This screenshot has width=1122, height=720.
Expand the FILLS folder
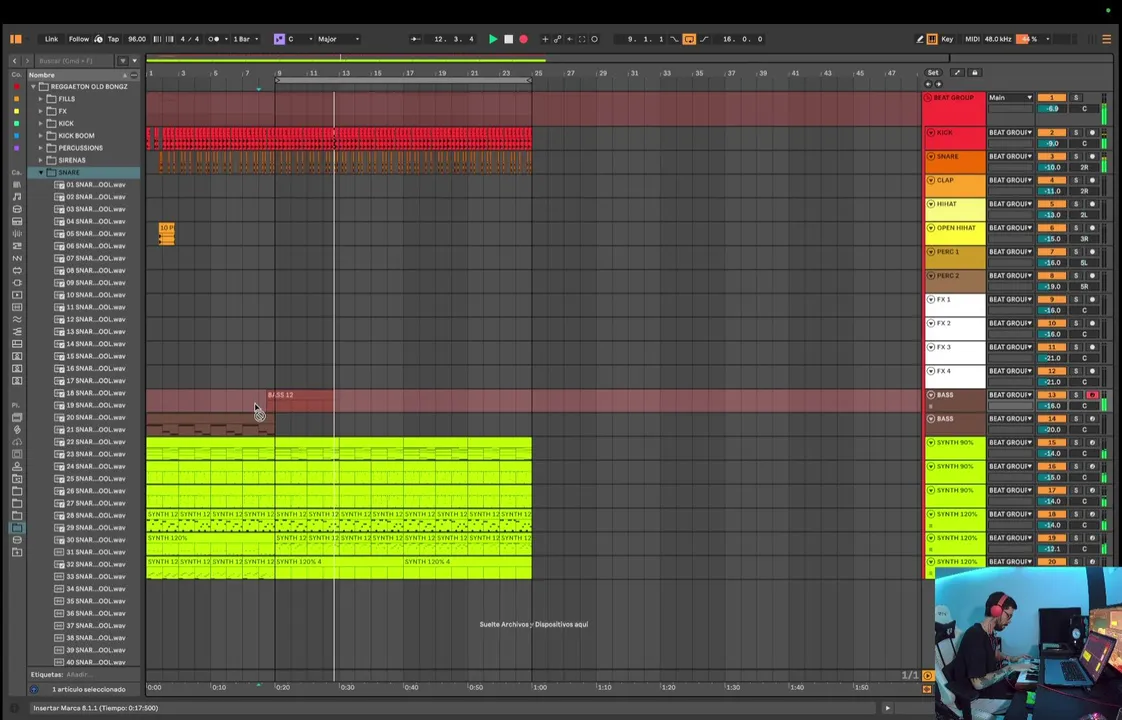click(41, 99)
